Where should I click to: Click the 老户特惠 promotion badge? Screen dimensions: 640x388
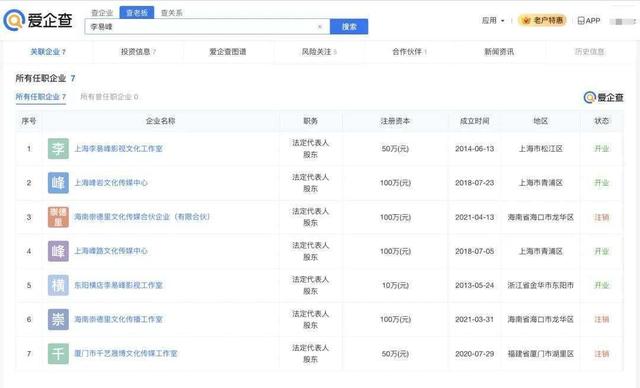coord(542,20)
